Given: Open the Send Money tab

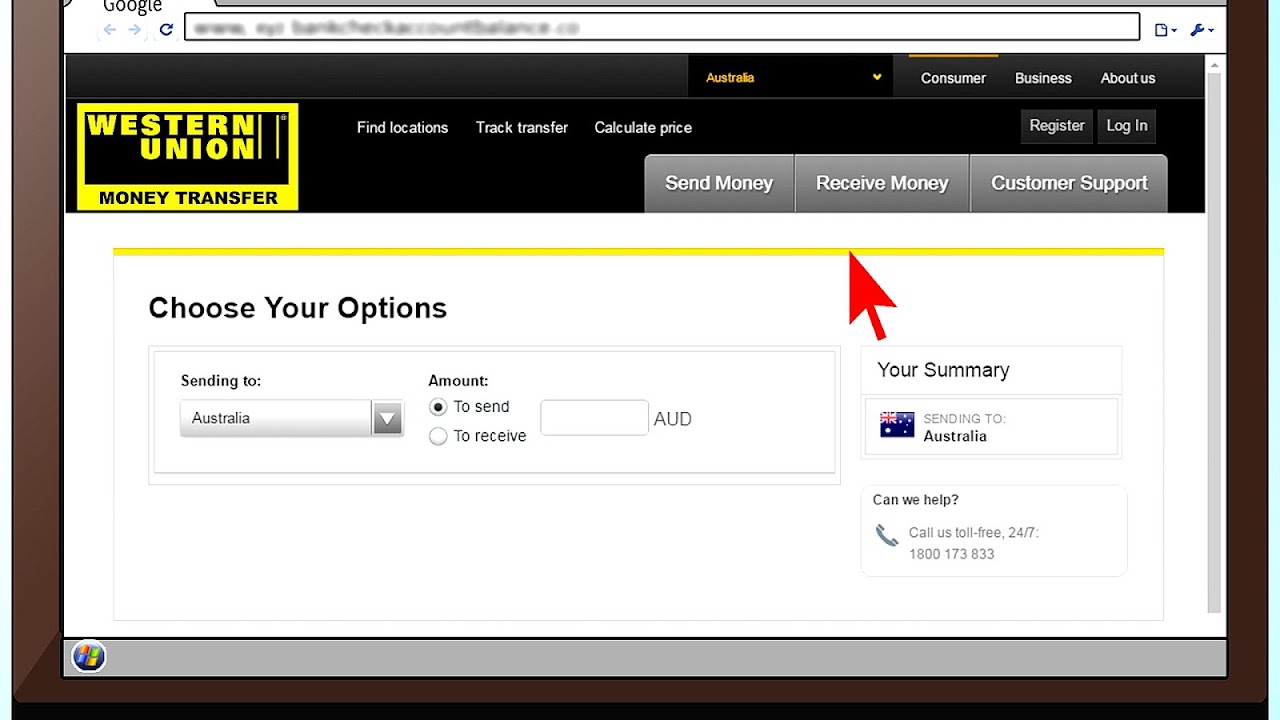Looking at the screenshot, I should point(719,183).
